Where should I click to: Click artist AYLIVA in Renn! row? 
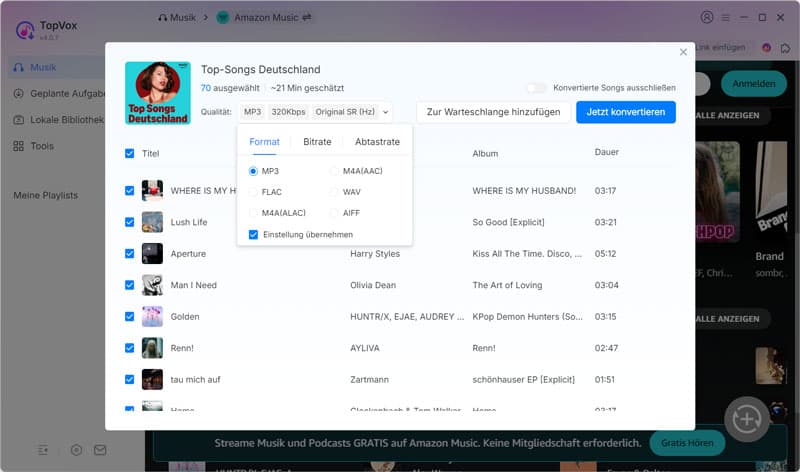[x=365, y=348]
